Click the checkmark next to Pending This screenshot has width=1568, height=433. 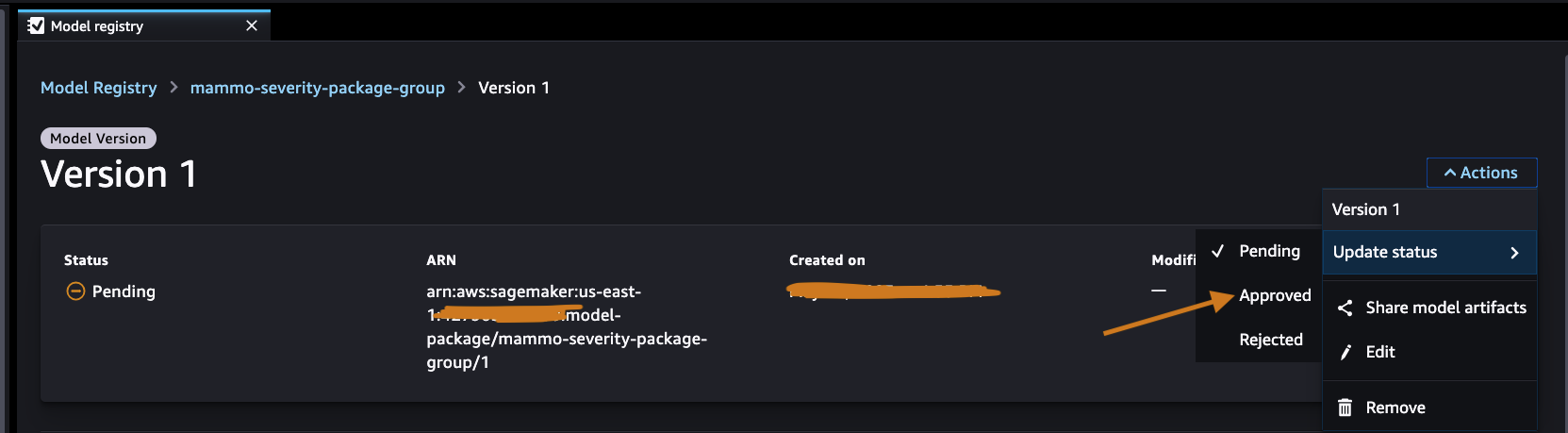(x=1217, y=251)
